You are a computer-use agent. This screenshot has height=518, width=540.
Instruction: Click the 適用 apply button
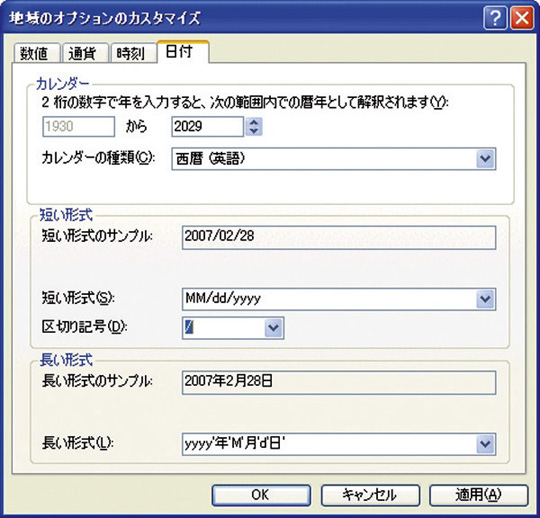(x=478, y=495)
